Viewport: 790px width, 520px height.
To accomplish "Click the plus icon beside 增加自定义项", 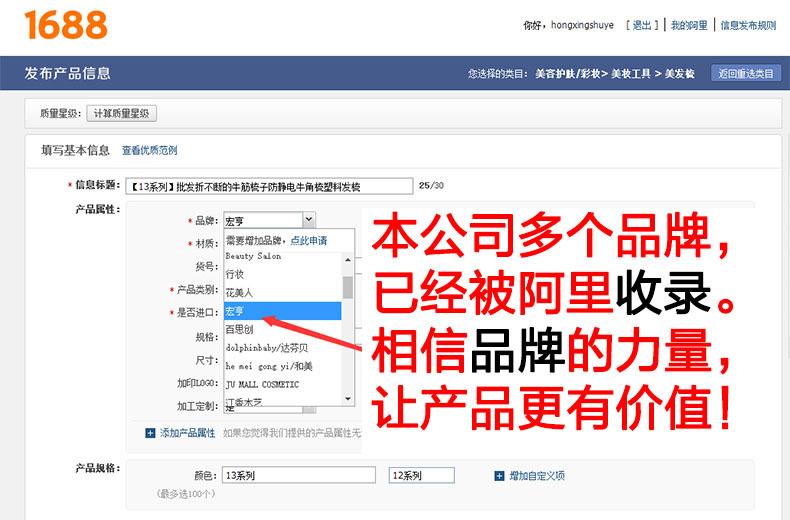I will [x=499, y=476].
